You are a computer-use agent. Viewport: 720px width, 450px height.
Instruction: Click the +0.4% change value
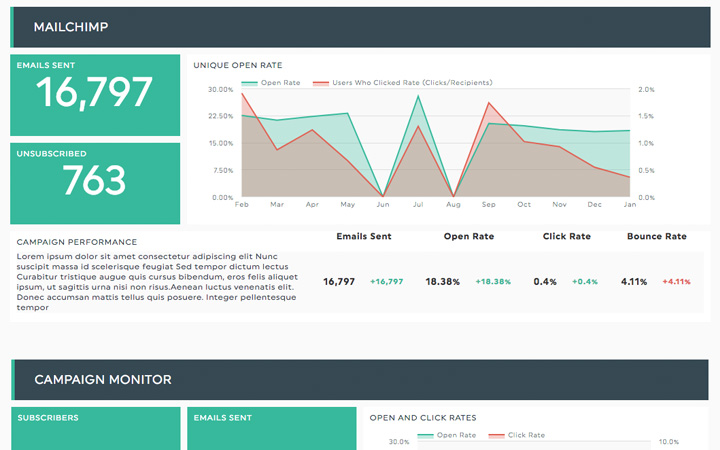coord(585,282)
